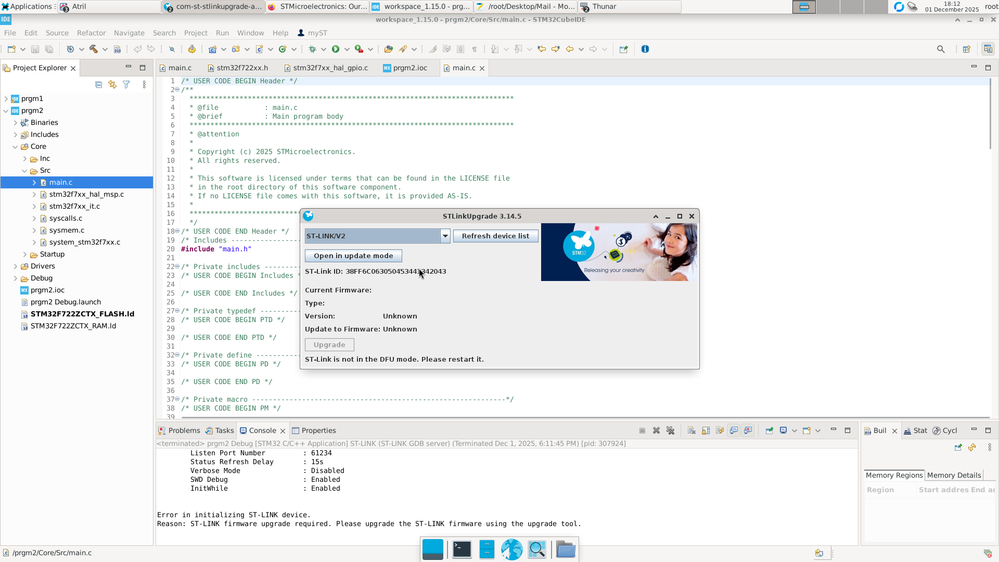The image size is (999, 562).
Task: Click the Refresh device list button
Action: tap(496, 236)
